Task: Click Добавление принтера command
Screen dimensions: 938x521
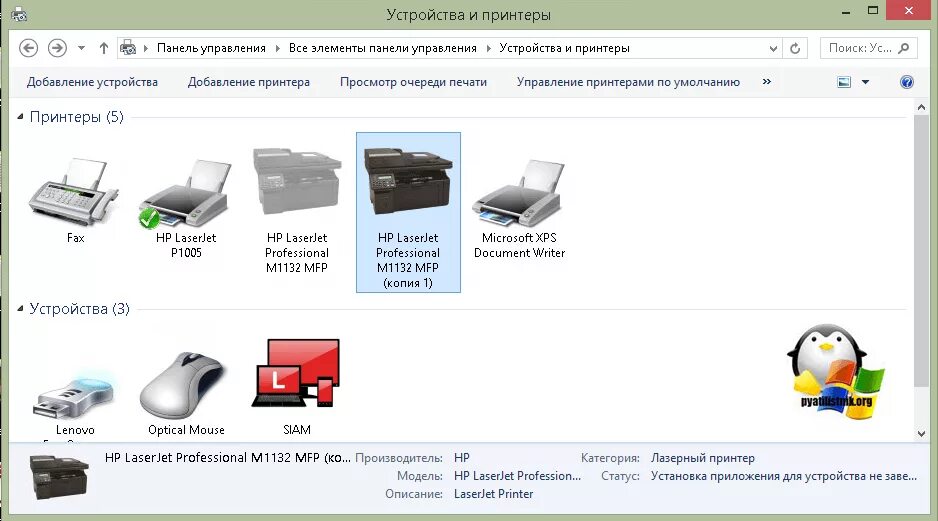Action: 249,82
